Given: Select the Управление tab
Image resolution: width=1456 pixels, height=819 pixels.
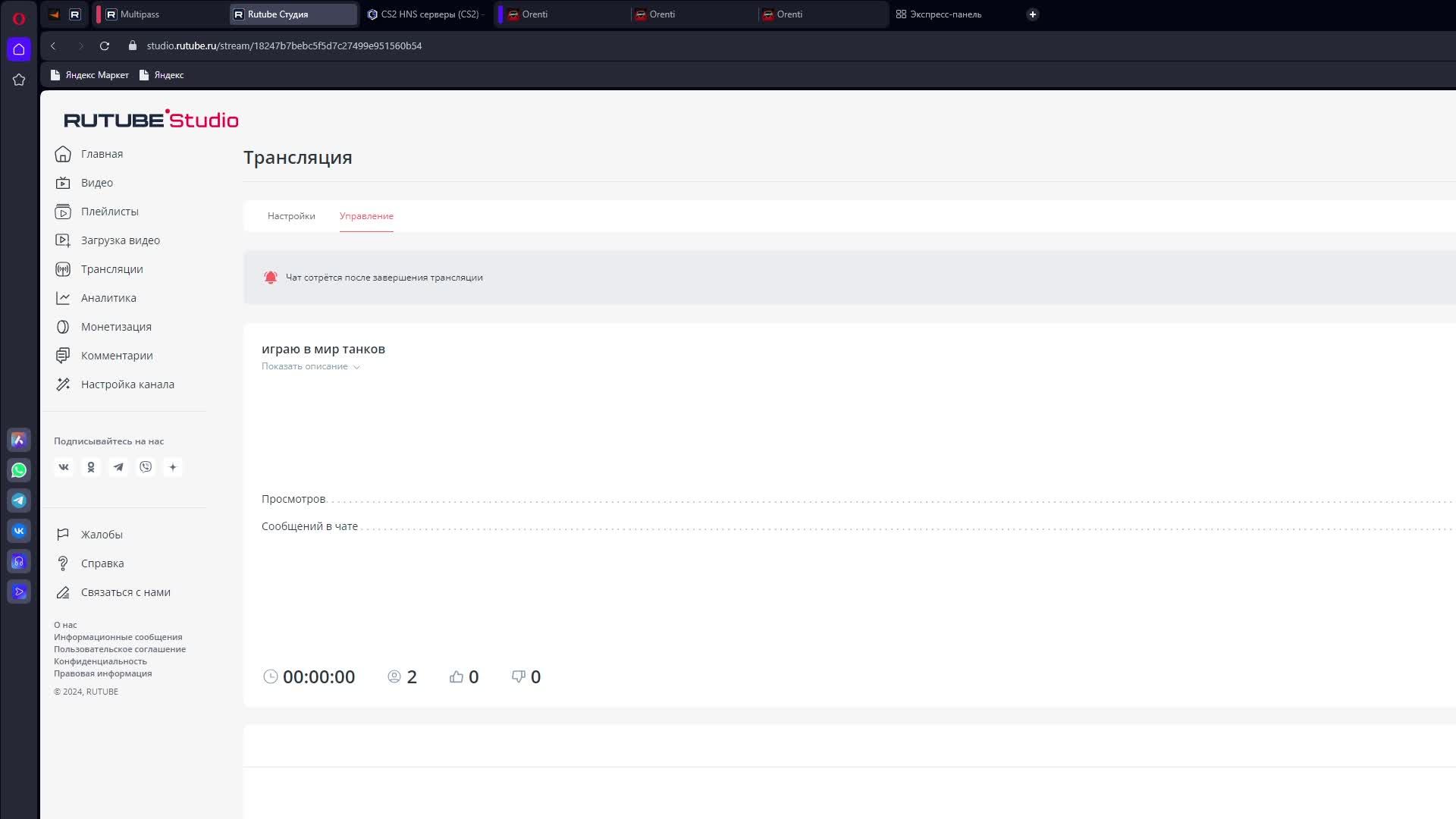Looking at the screenshot, I should coord(366,216).
